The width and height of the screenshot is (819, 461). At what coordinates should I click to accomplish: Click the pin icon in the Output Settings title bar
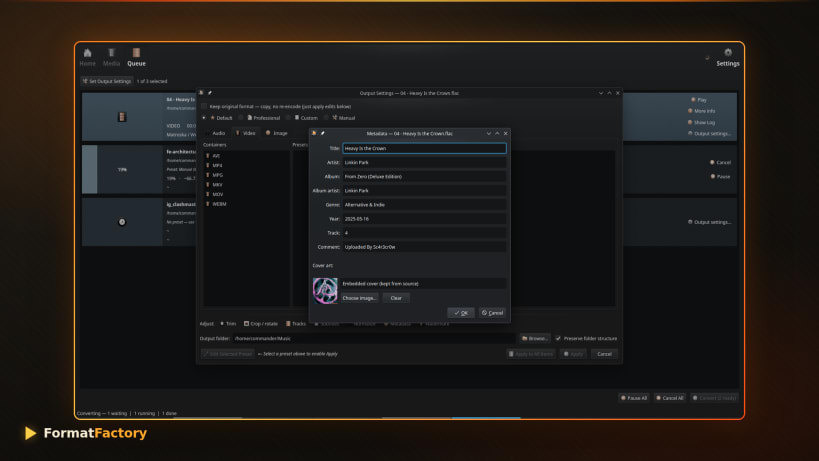[210, 93]
